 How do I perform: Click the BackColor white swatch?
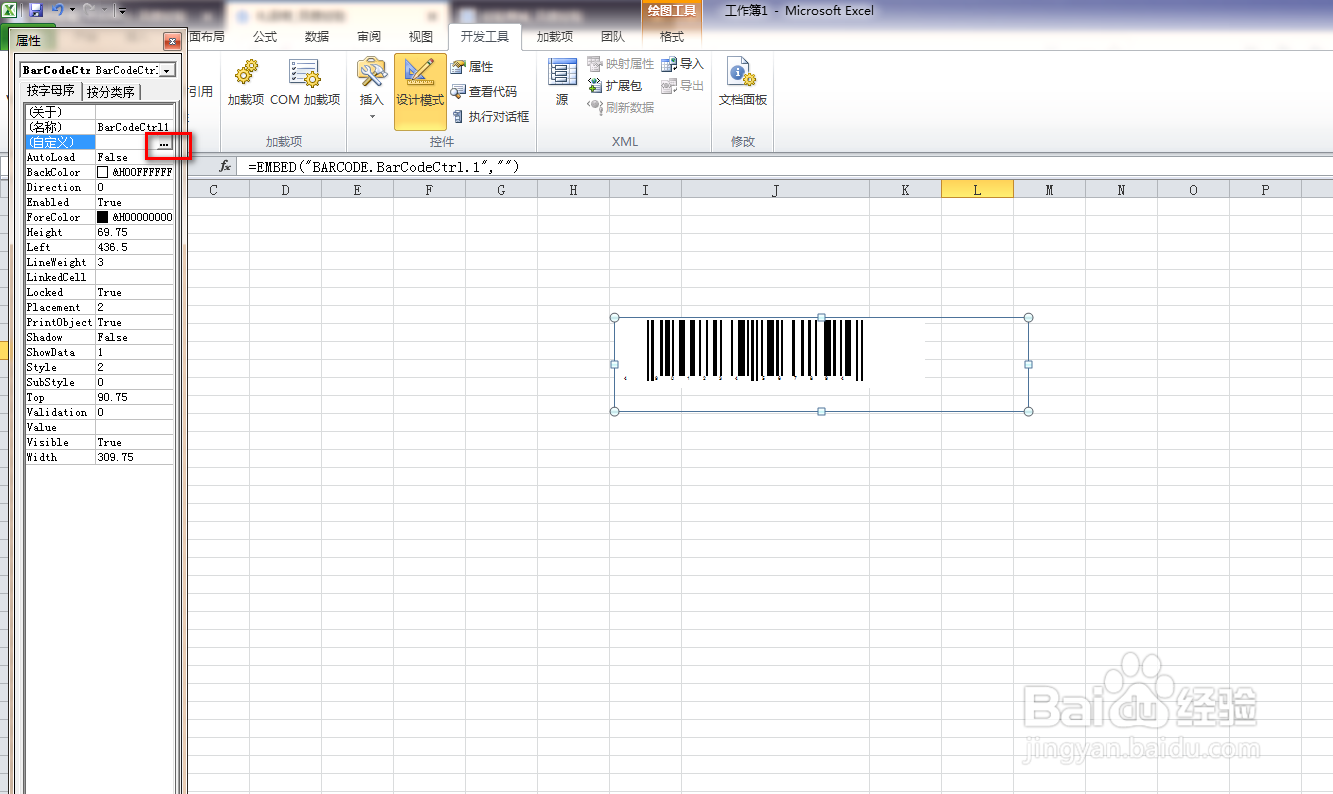click(x=102, y=172)
